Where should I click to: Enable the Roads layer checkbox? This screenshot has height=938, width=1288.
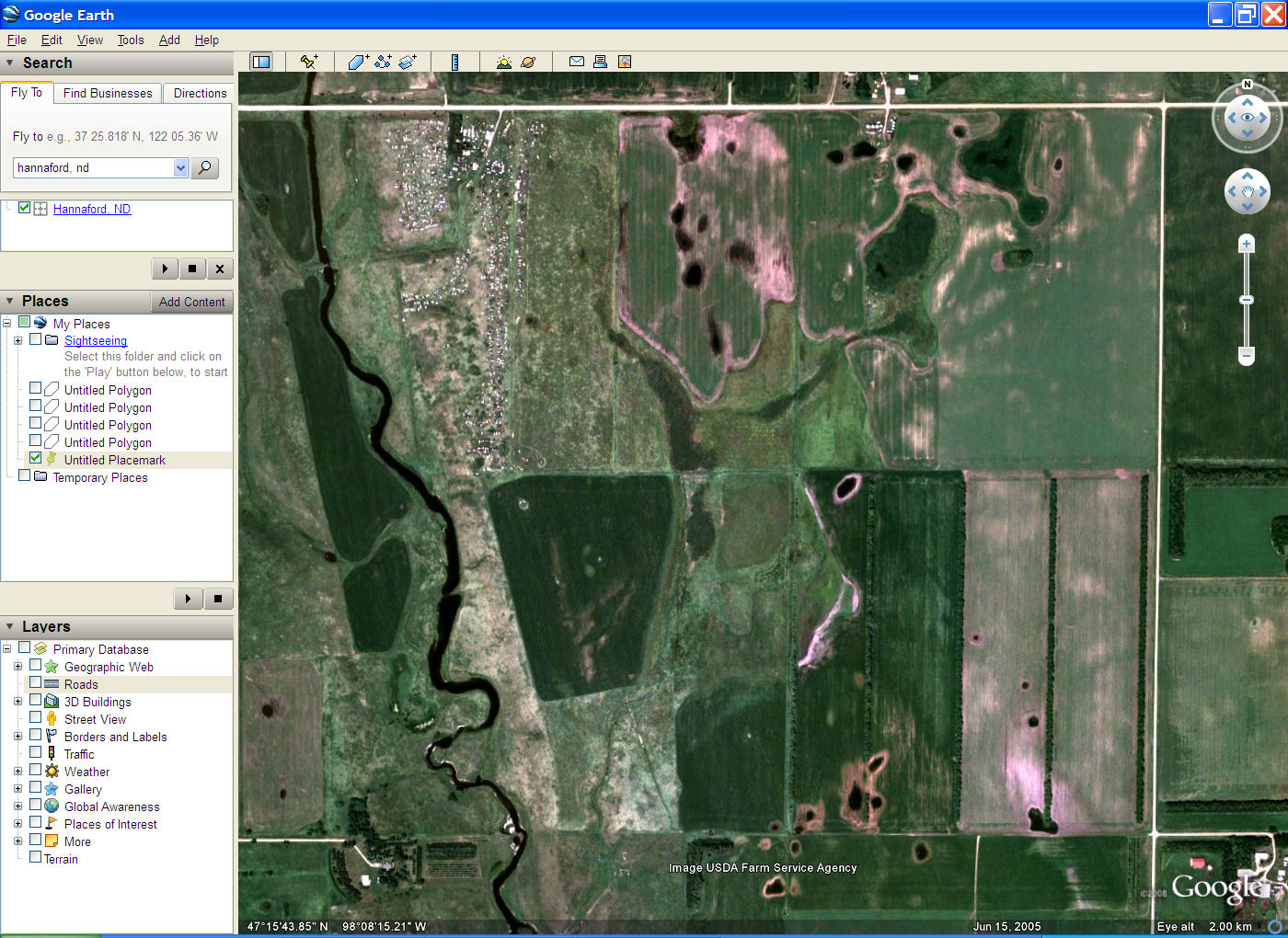pyautogui.click(x=35, y=682)
